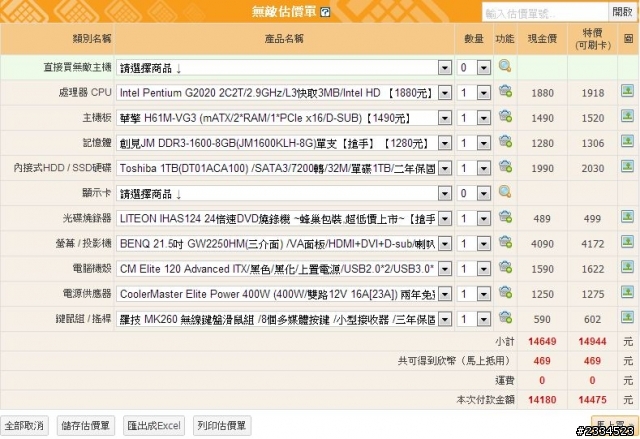
Task: Click the search icon in 顯示卡 row
Action: tap(505, 192)
